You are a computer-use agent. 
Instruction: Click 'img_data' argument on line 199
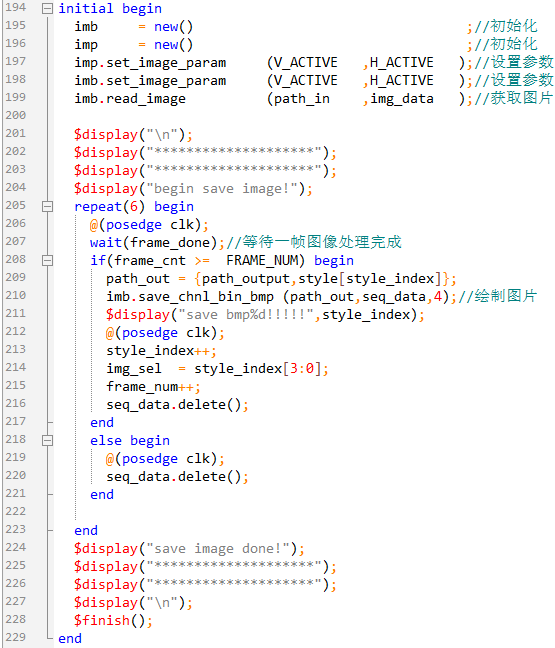402,99
